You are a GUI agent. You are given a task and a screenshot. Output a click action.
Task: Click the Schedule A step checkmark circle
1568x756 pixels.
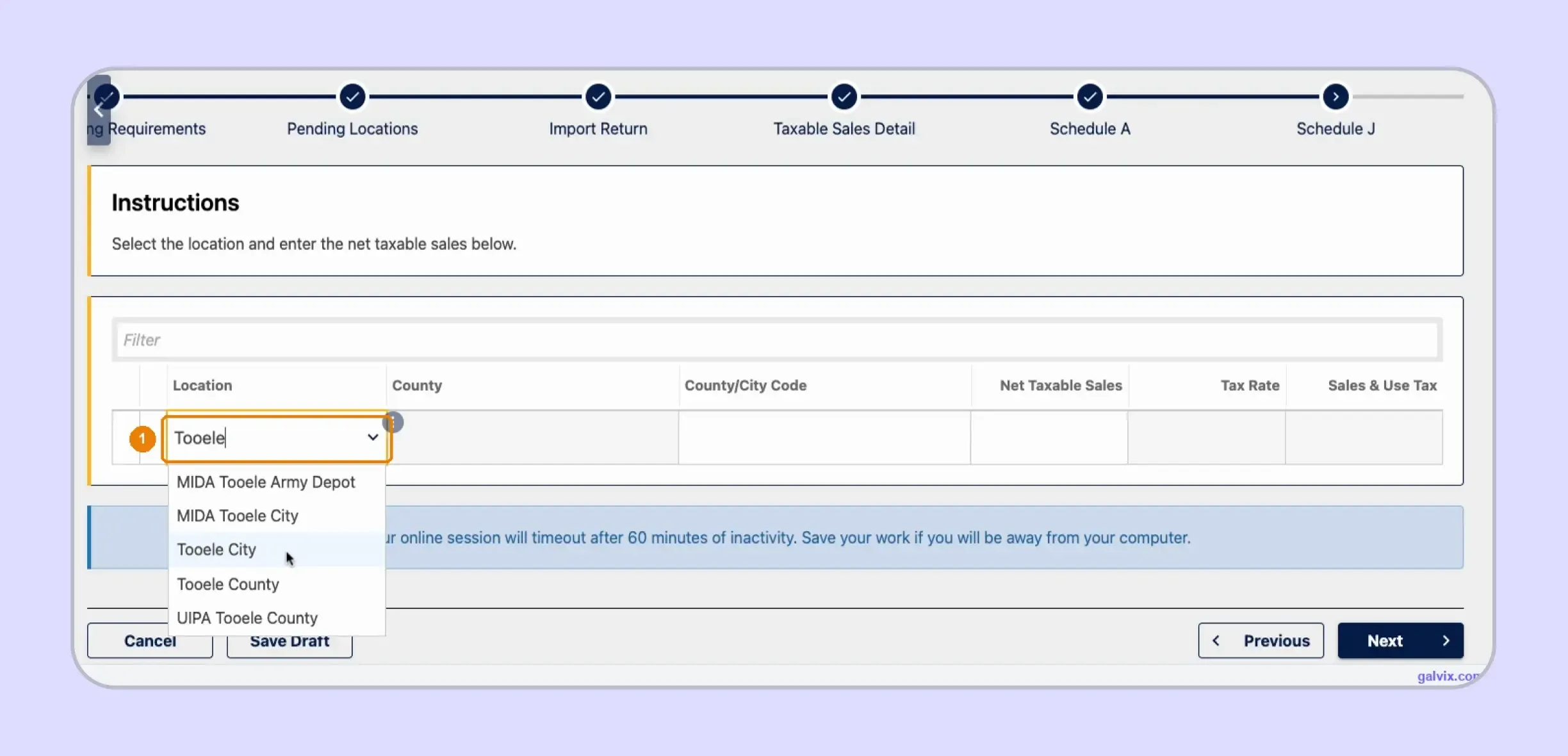pyautogui.click(x=1090, y=97)
